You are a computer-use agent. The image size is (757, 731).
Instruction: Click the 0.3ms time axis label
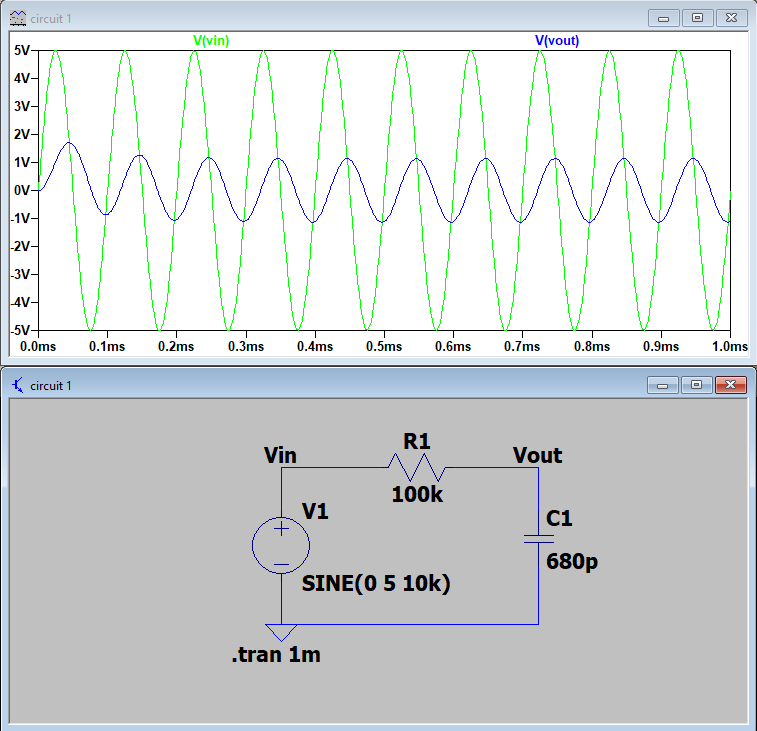pos(246,347)
